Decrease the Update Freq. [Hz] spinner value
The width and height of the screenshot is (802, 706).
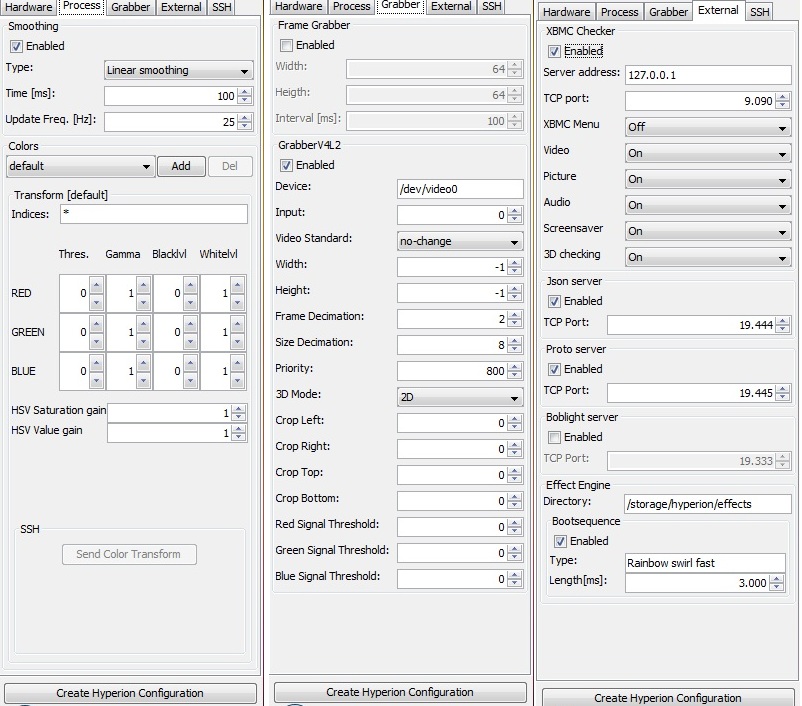click(x=245, y=126)
